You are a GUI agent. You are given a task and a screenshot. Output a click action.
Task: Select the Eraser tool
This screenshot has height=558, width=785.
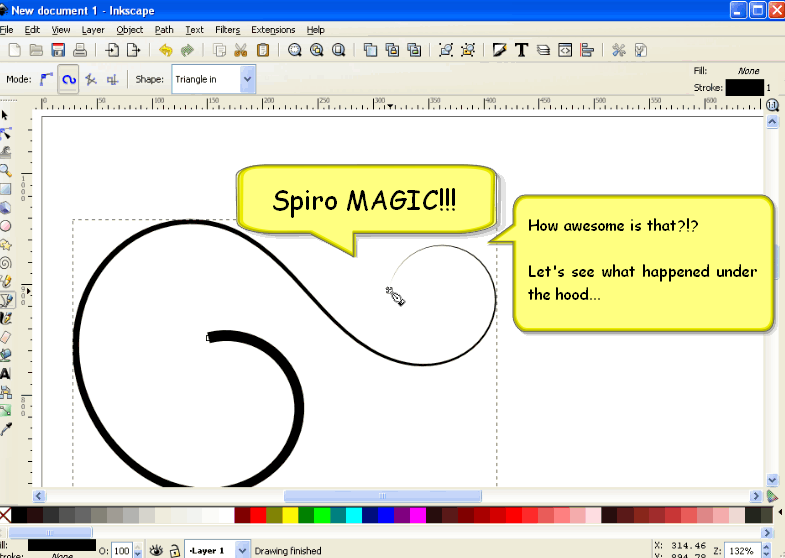[x=5, y=337]
